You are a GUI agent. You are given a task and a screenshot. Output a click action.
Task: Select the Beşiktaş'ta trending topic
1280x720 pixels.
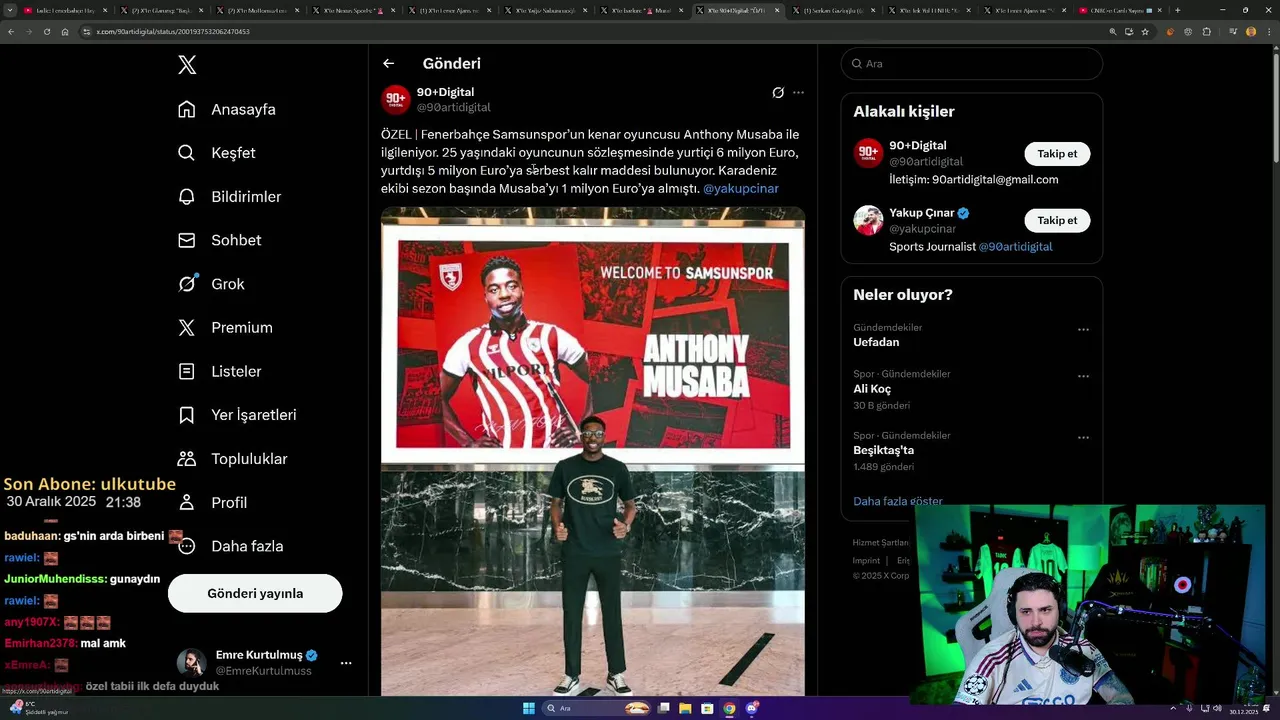pos(883,450)
